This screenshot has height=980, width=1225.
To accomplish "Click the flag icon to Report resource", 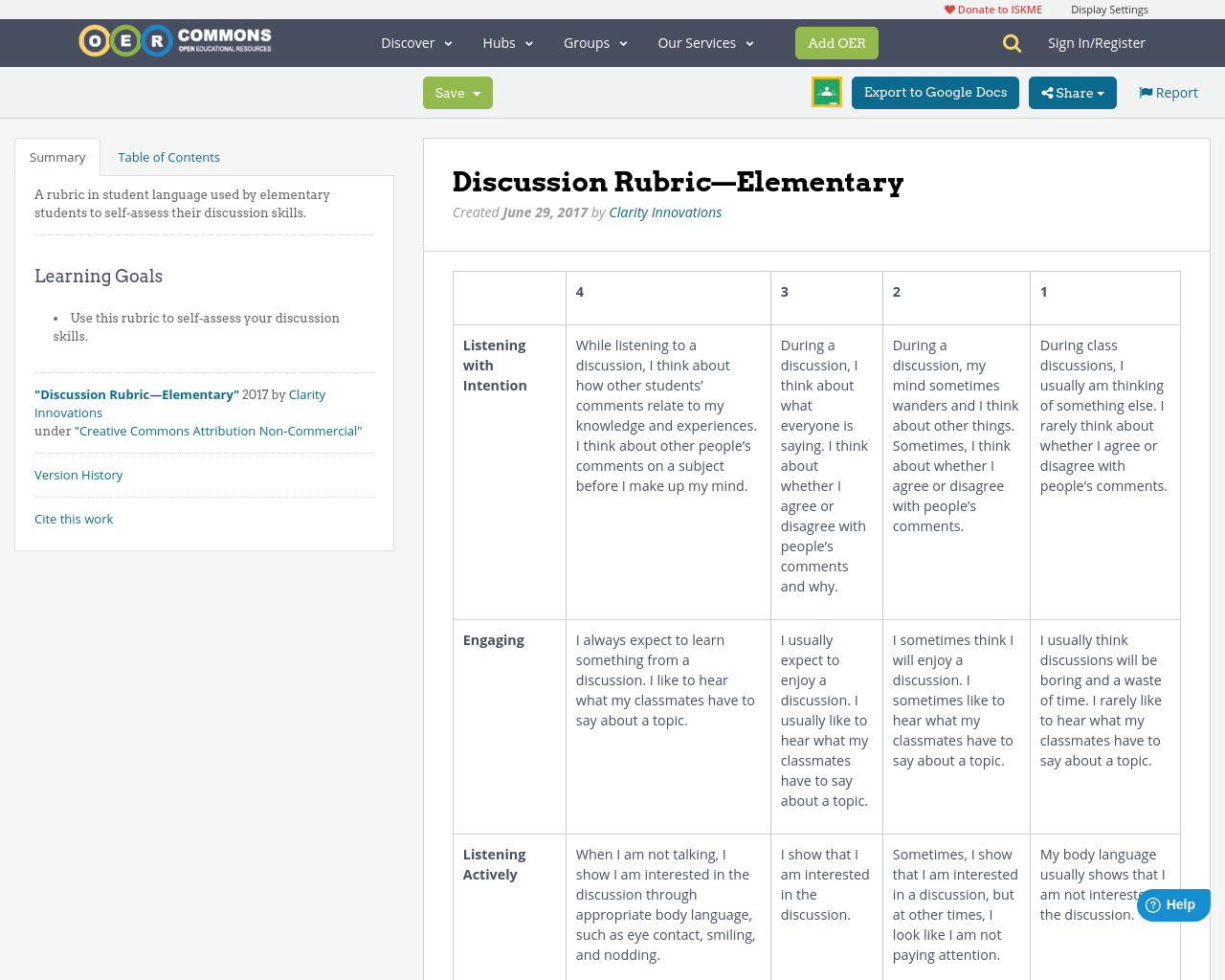I will (1146, 91).
